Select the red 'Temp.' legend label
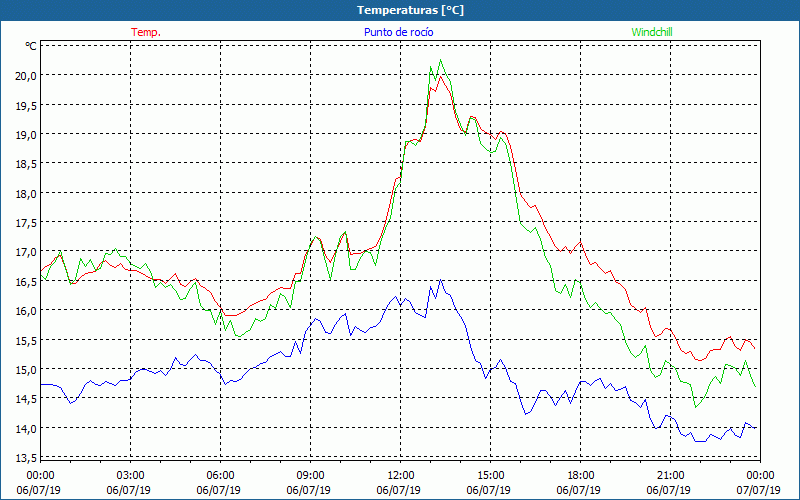This screenshot has height=500, width=800. 146,32
